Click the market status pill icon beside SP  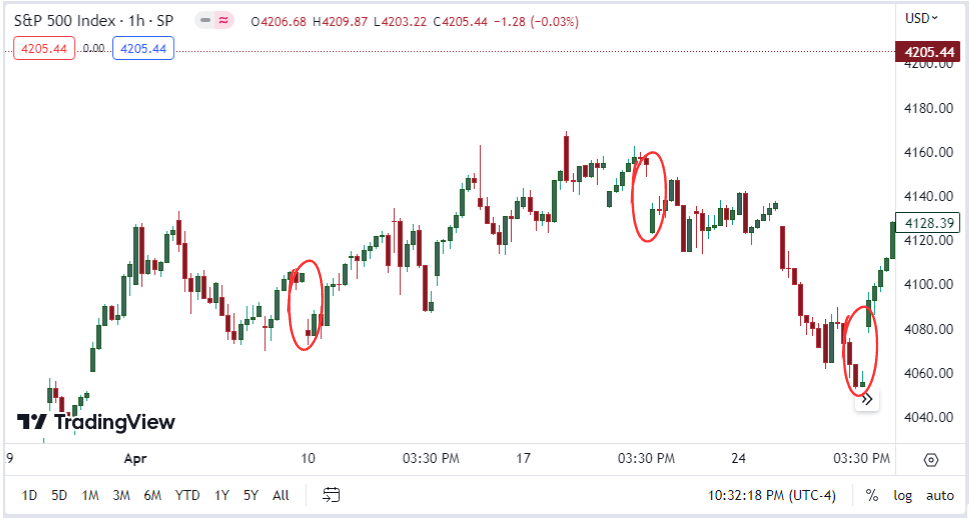pos(214,20)
